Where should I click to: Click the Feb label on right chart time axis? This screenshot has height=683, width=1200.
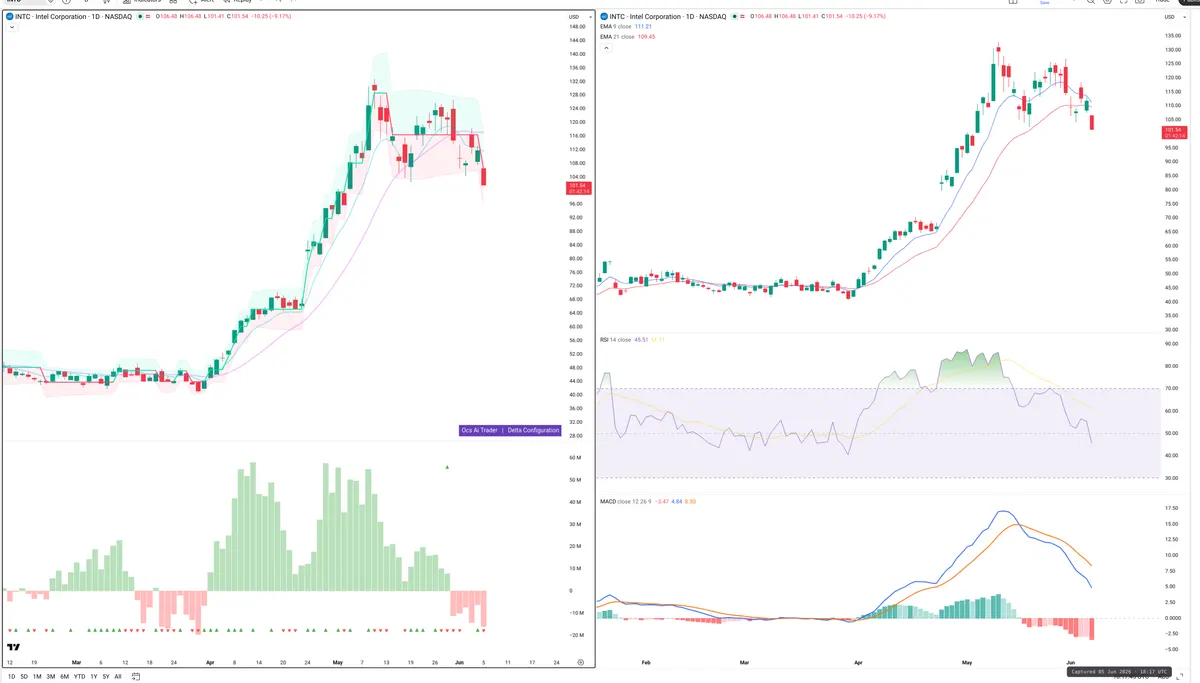point(646,662)
